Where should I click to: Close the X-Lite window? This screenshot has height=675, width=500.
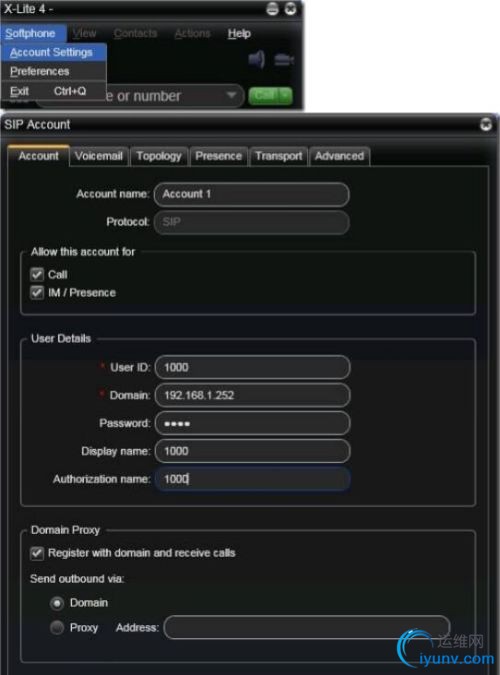(x=291, y=9)
